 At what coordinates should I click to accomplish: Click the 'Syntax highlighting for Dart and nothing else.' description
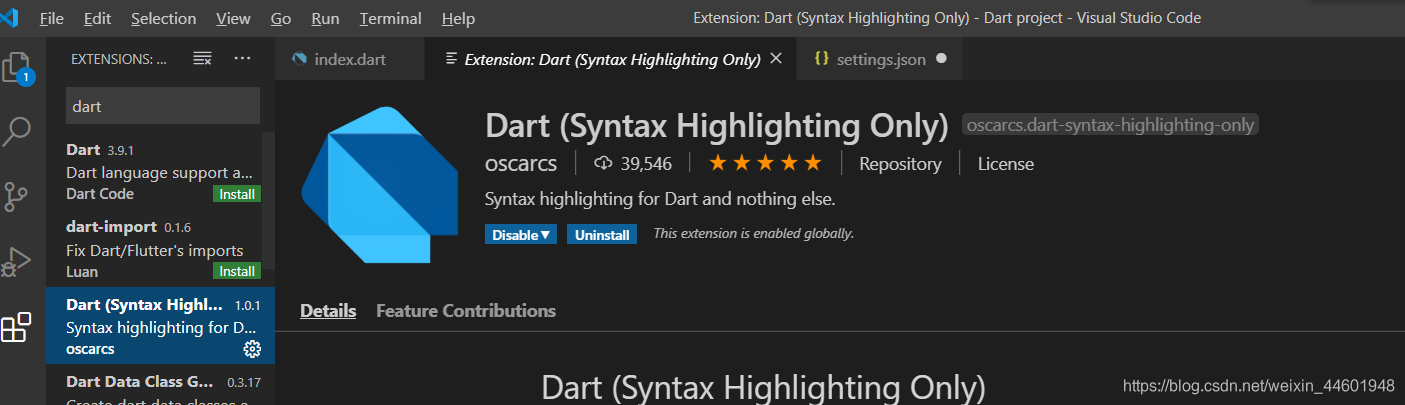[x=660, y=199]
